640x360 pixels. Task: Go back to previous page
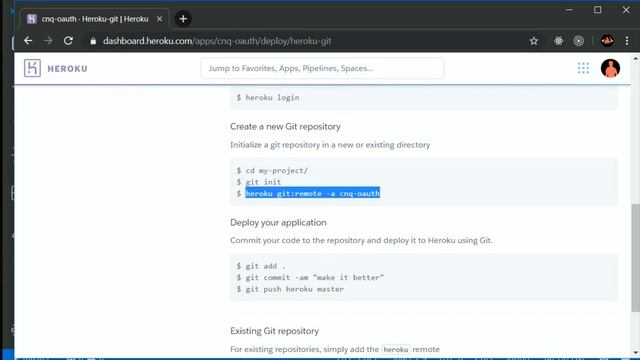point(28,41)
